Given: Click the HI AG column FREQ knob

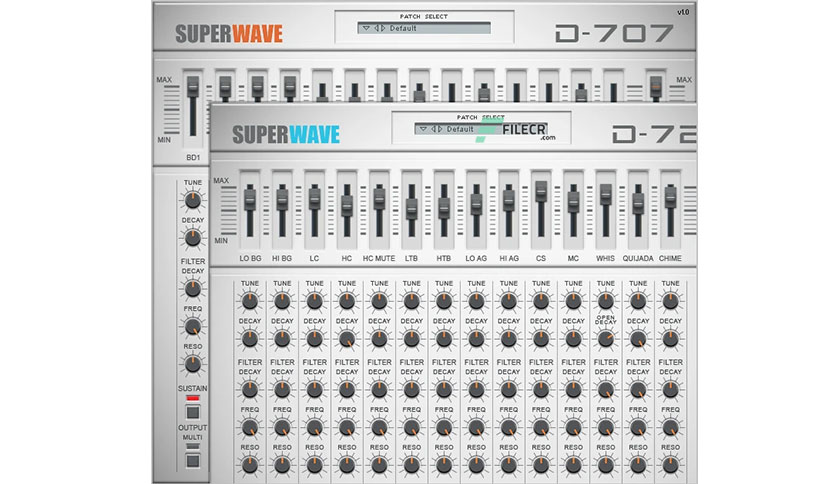Looking at the screenshot, I should click(509, 427).
